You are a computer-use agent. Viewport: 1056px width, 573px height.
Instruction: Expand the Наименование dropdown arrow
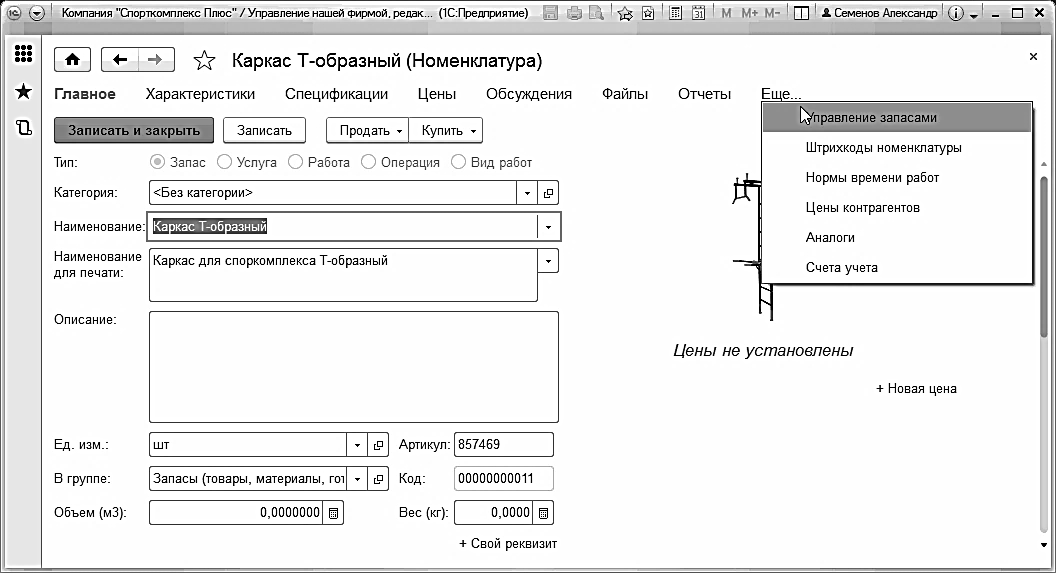click(548, 227)
